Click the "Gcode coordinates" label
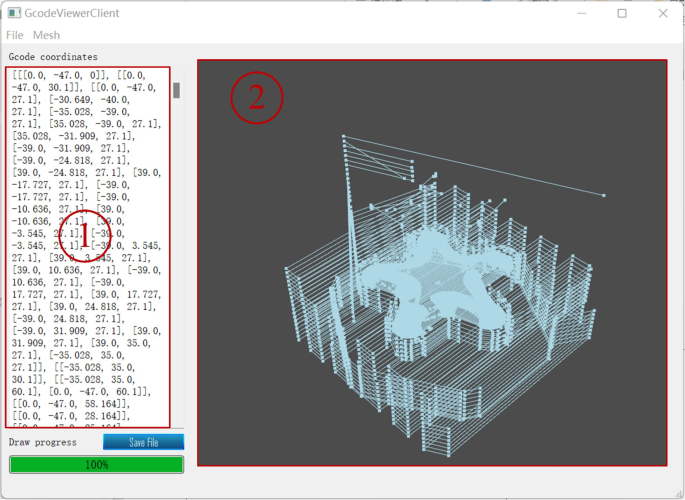Image resolution: width=685 pixels, height=500 pixels. [53, 57]
